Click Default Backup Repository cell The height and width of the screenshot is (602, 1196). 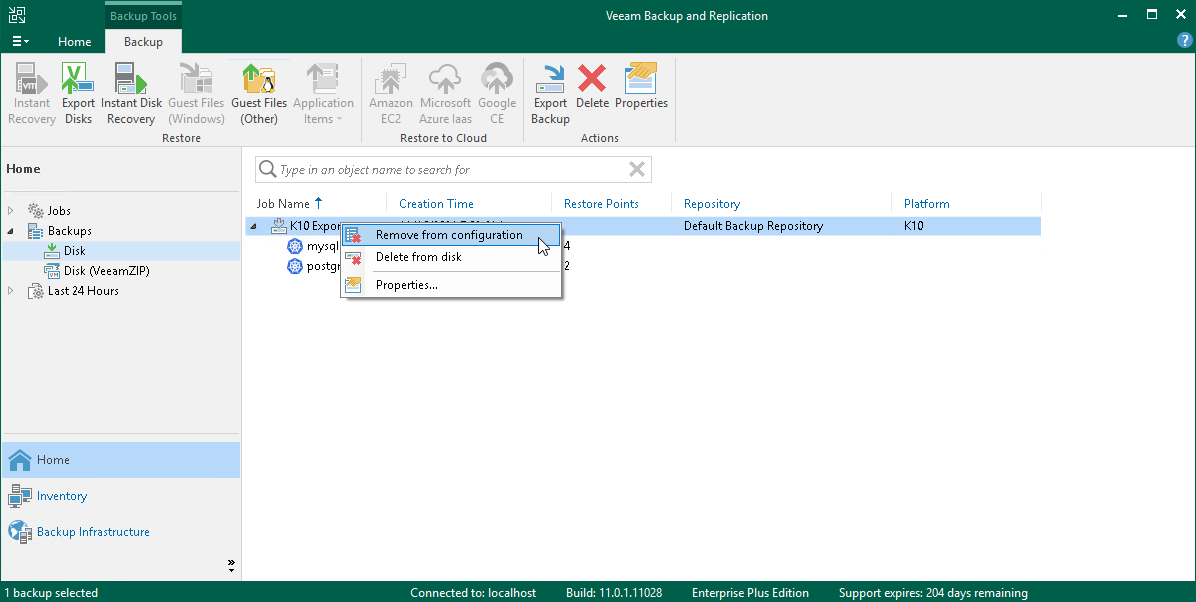coord(753,226)
